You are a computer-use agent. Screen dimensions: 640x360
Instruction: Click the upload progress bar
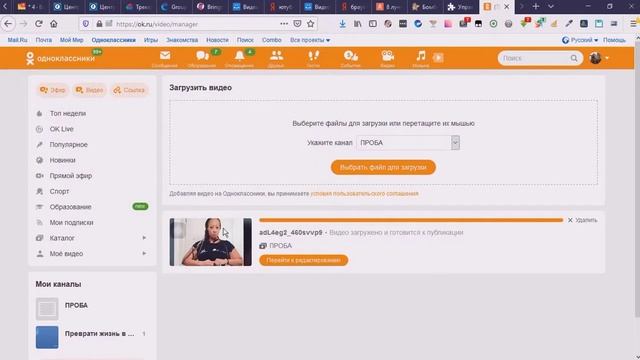(x=411, y=220)
